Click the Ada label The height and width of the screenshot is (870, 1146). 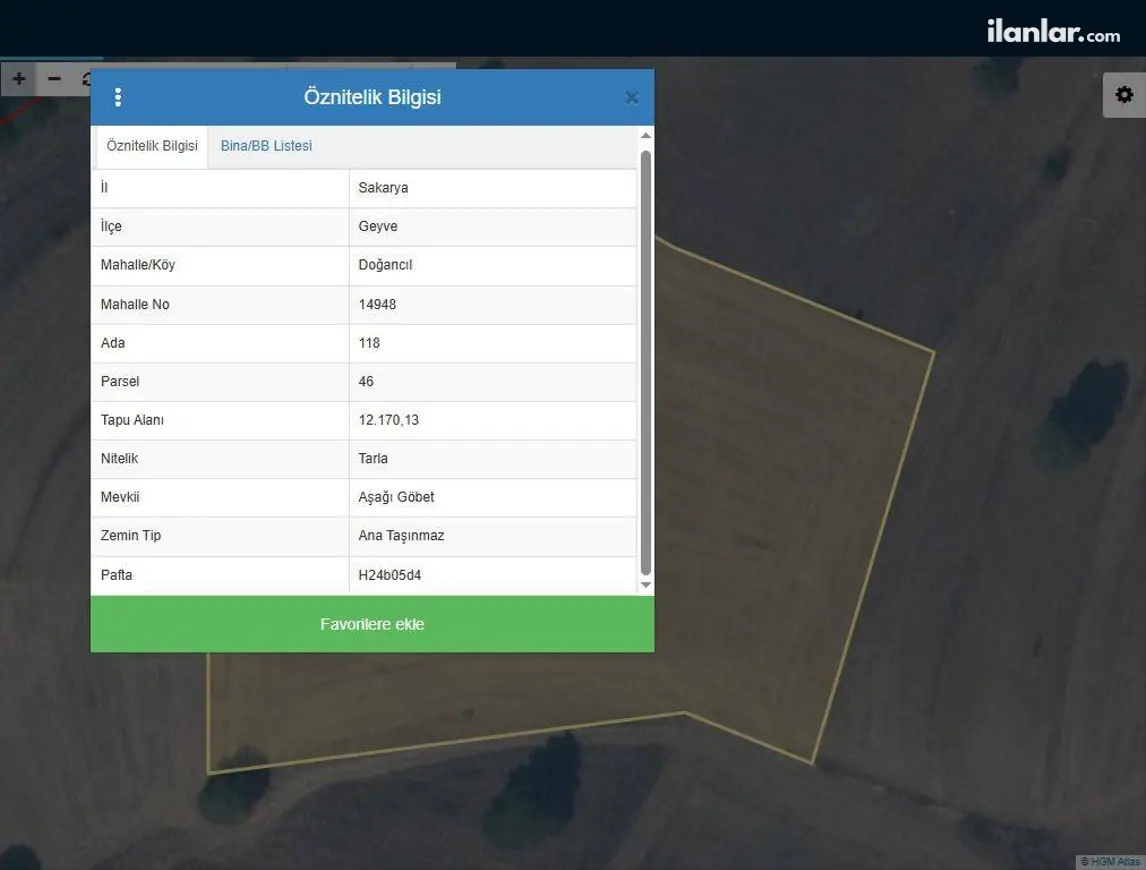click(x=113, y=343)
